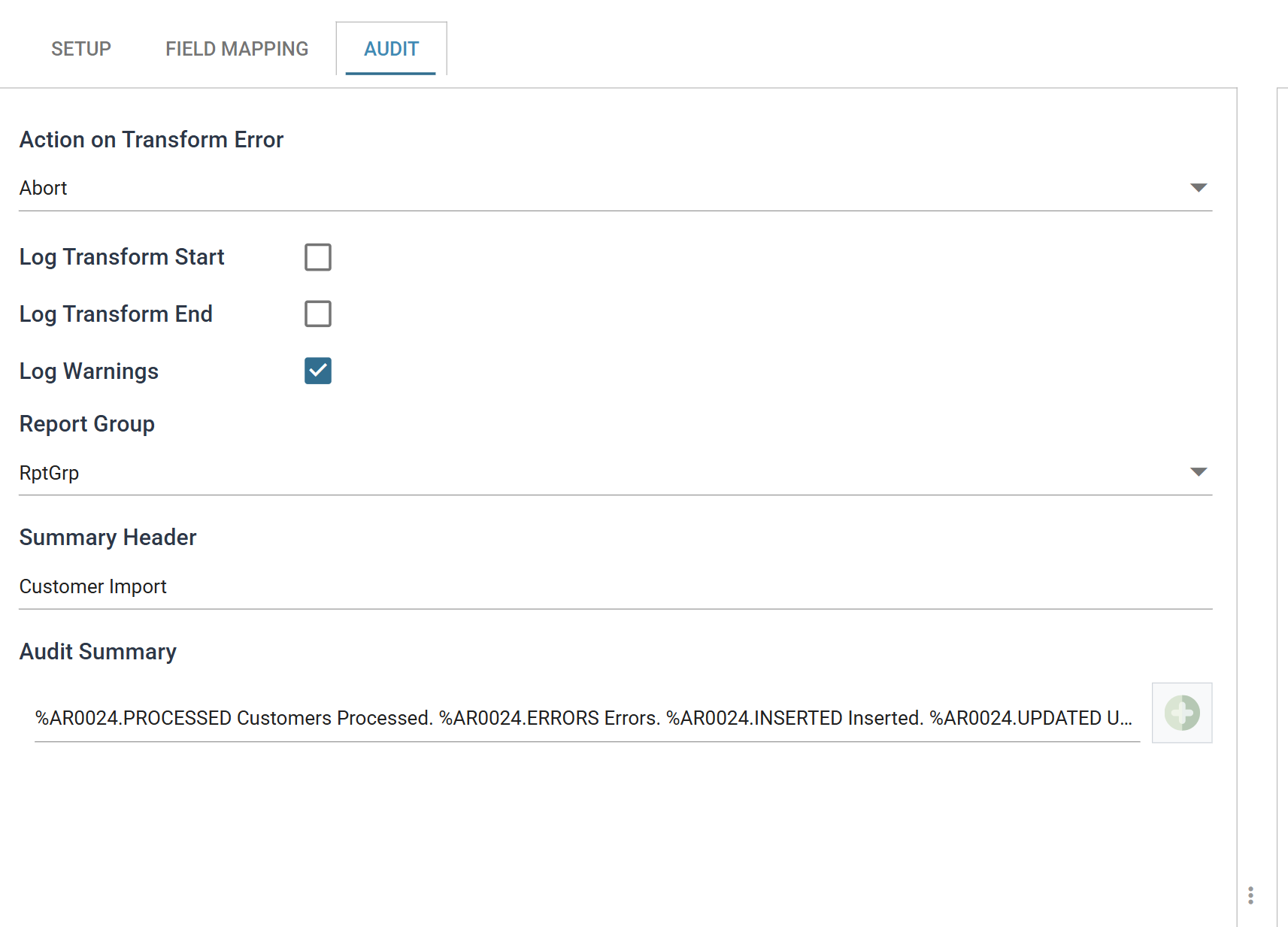1288x927 pixels.
Task: Click the Audit Summary label
Action: coord(98,652)
